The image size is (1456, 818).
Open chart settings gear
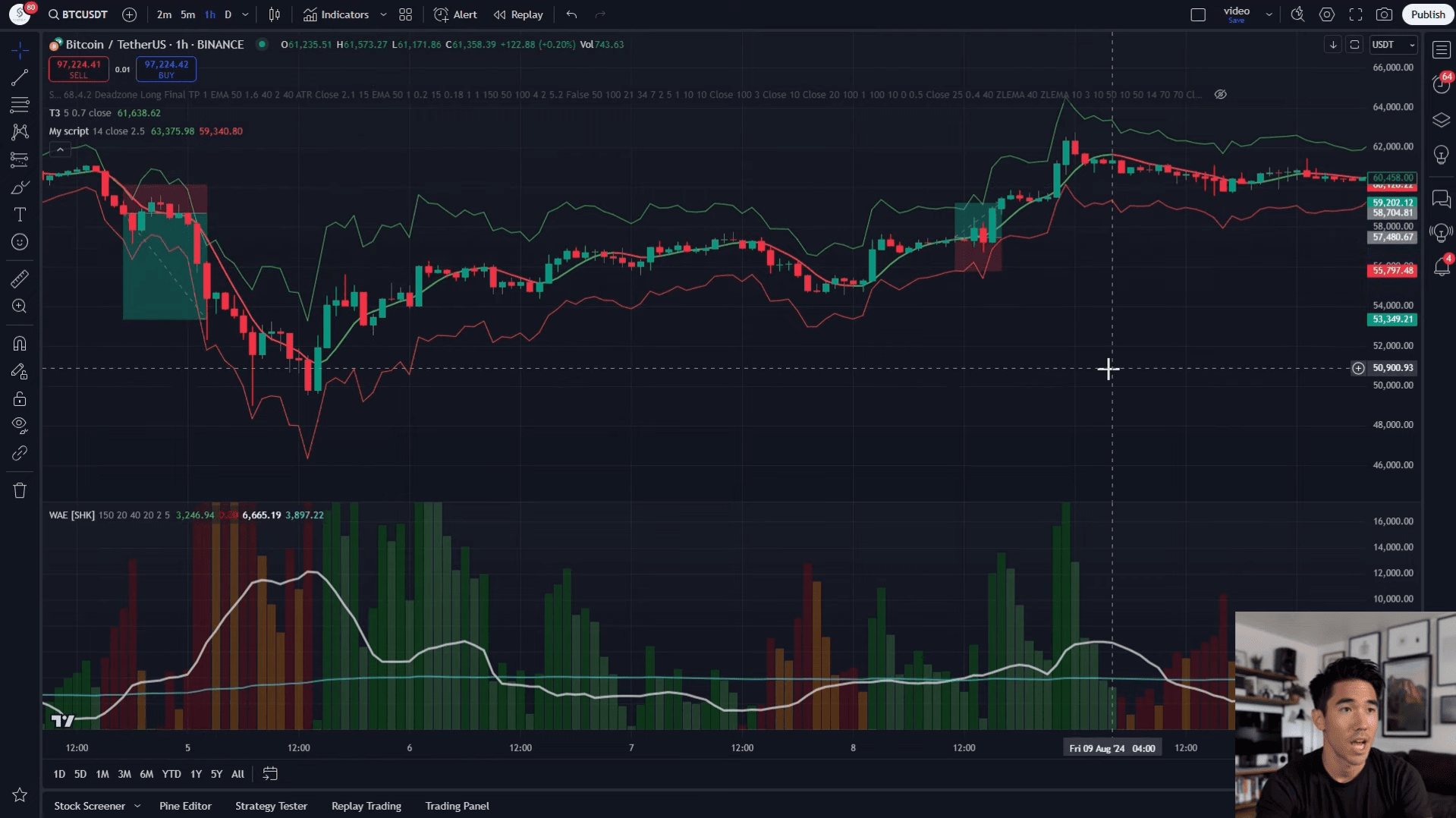(1327, 14)
